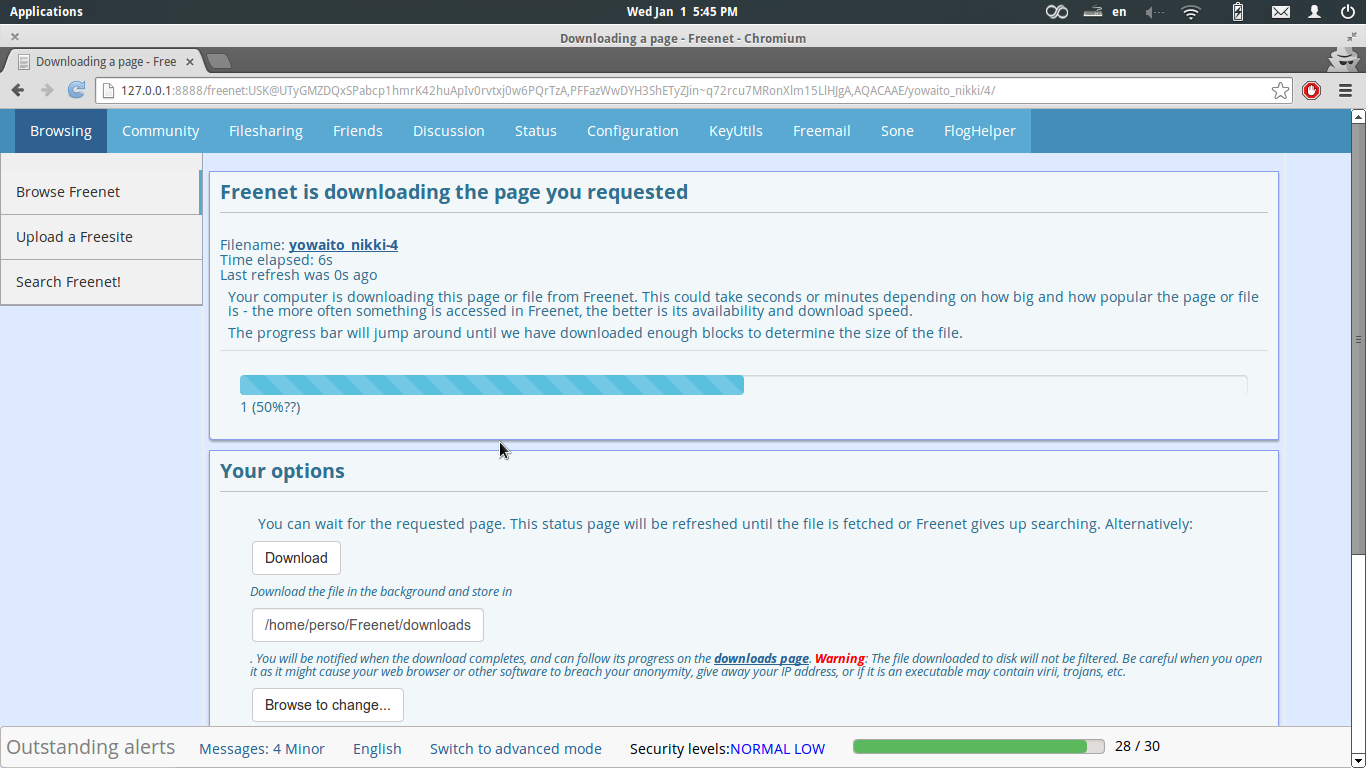Viewport: 1366px width, 768px height.
Task: Open the NORMAL security level link
Action: (x=760, y=749)
